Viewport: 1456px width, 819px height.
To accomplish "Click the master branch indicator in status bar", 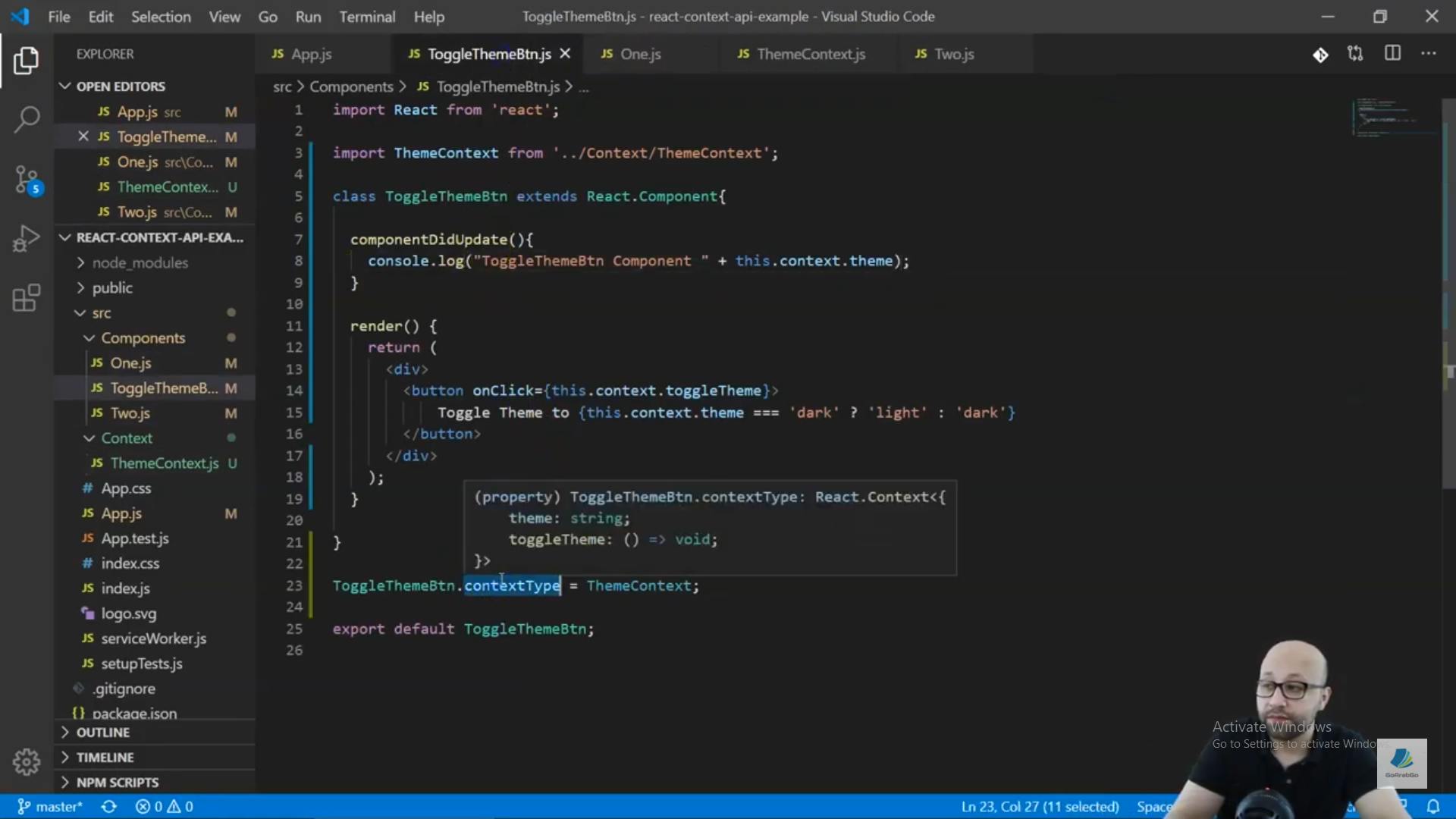I will (x=50, y=807).
